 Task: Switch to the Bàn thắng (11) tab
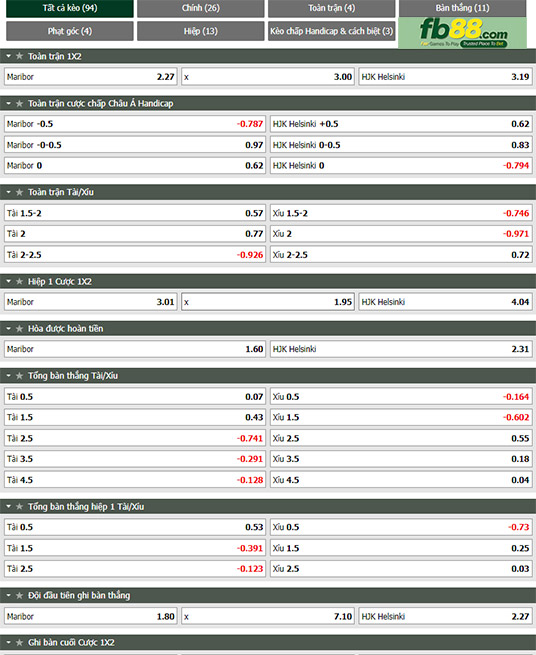pyautogui.click(x=462, y=8)
